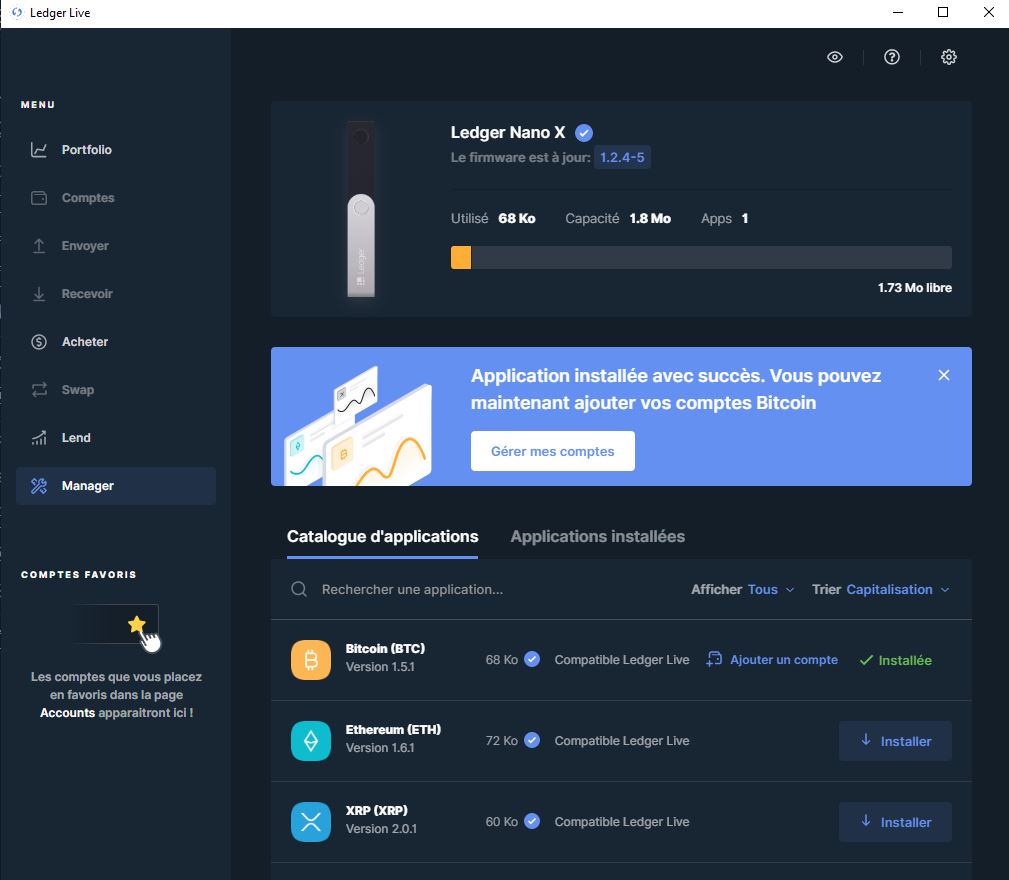Click the Ledger Nano X device image
The width and height of the screenshot is (1009, 880).
(x=361, y=209)
